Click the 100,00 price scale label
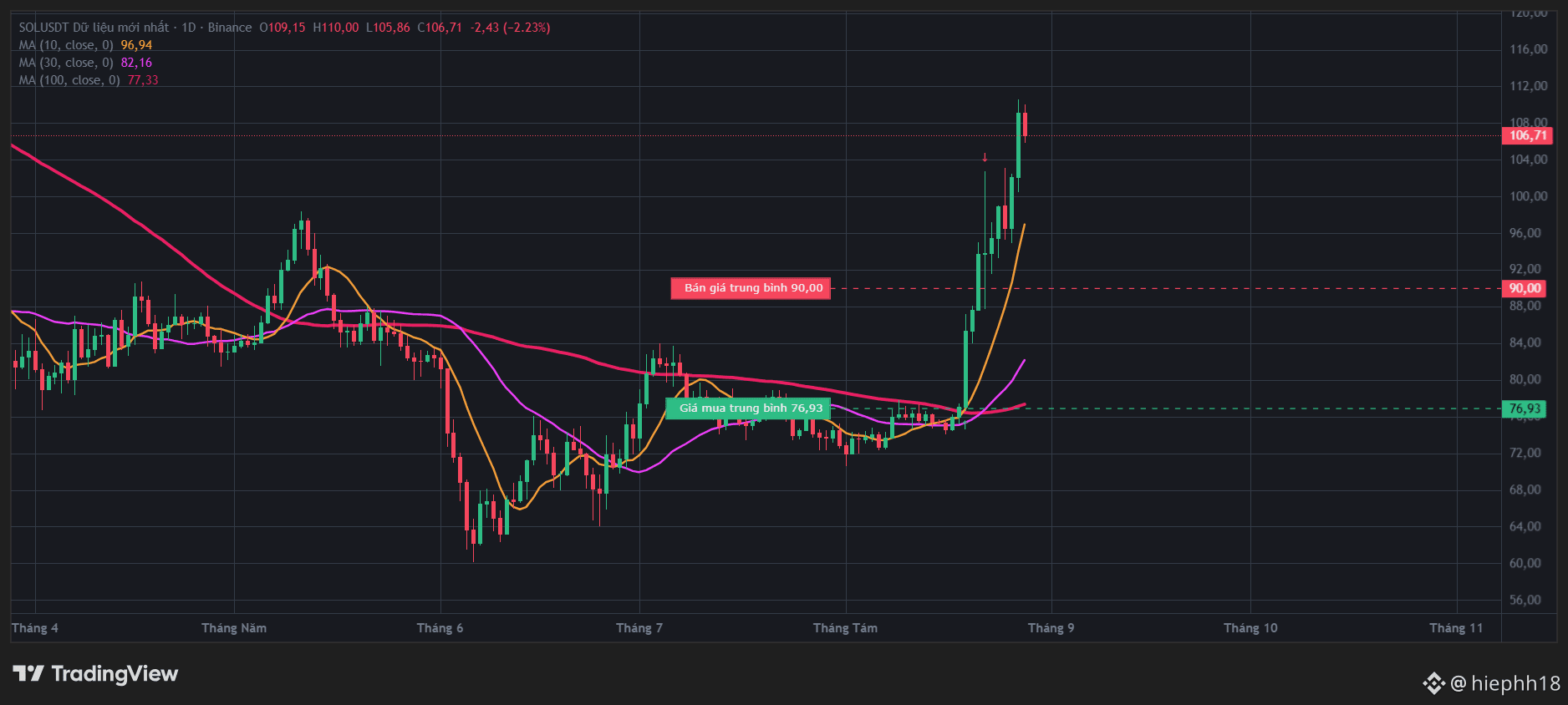Viewport: 1568px width, 705px height. tap(1529, 196)
